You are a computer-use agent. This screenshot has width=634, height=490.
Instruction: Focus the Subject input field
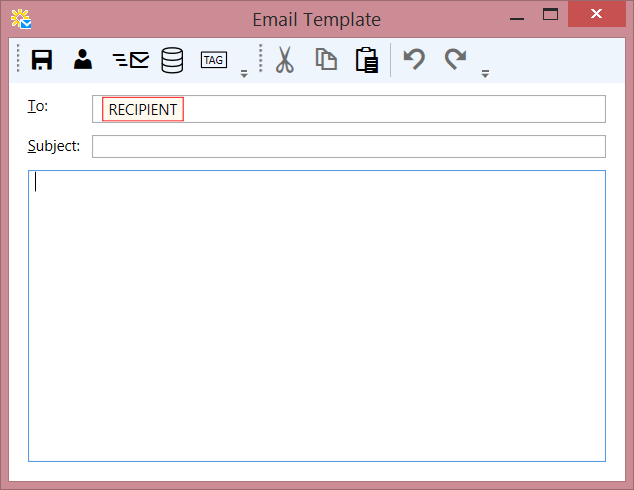click(x=348, y=146)
